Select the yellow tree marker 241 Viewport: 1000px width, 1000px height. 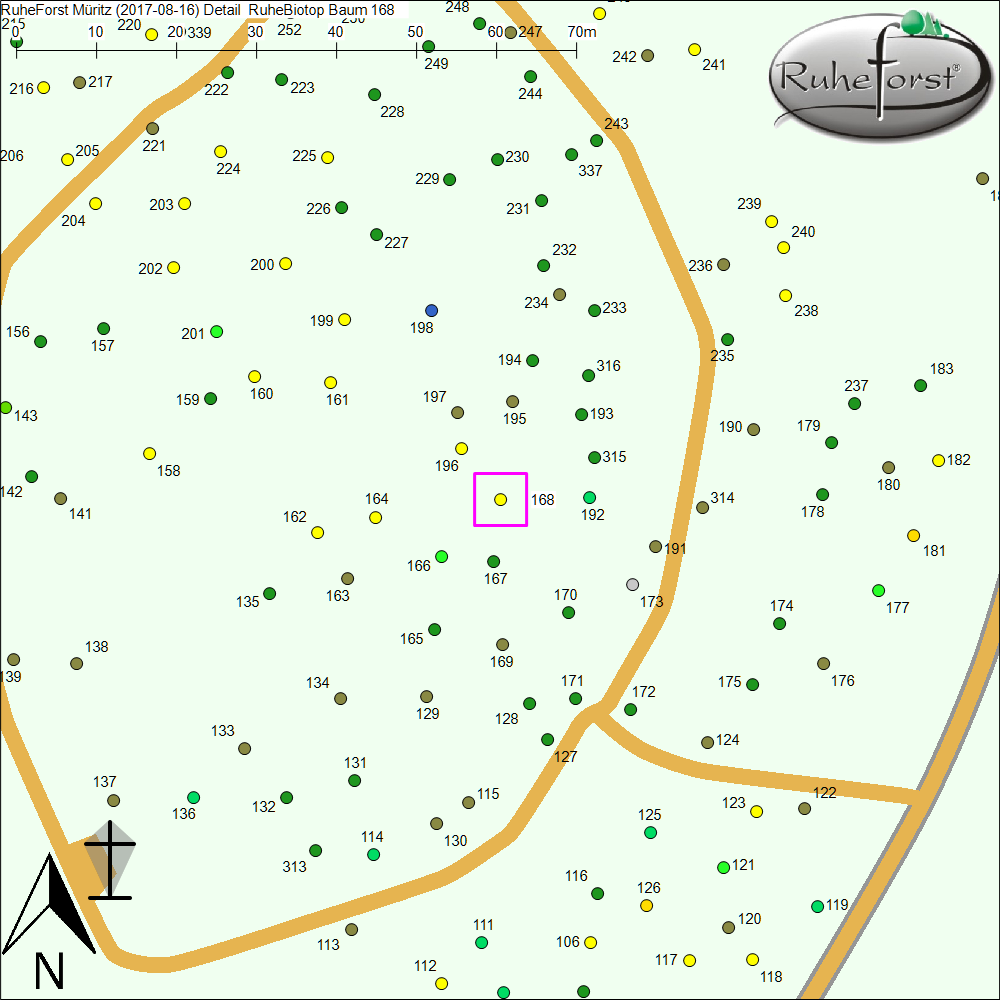coord(694,49)
